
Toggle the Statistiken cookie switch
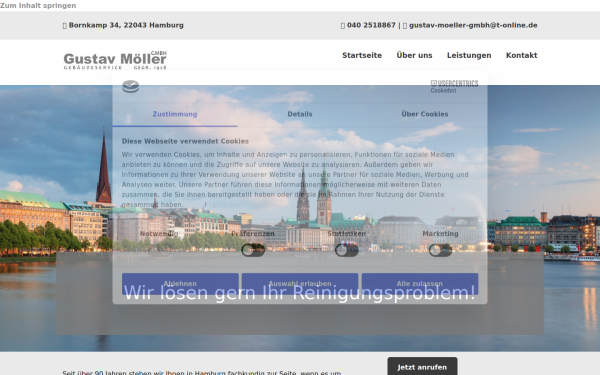[347, 250]
